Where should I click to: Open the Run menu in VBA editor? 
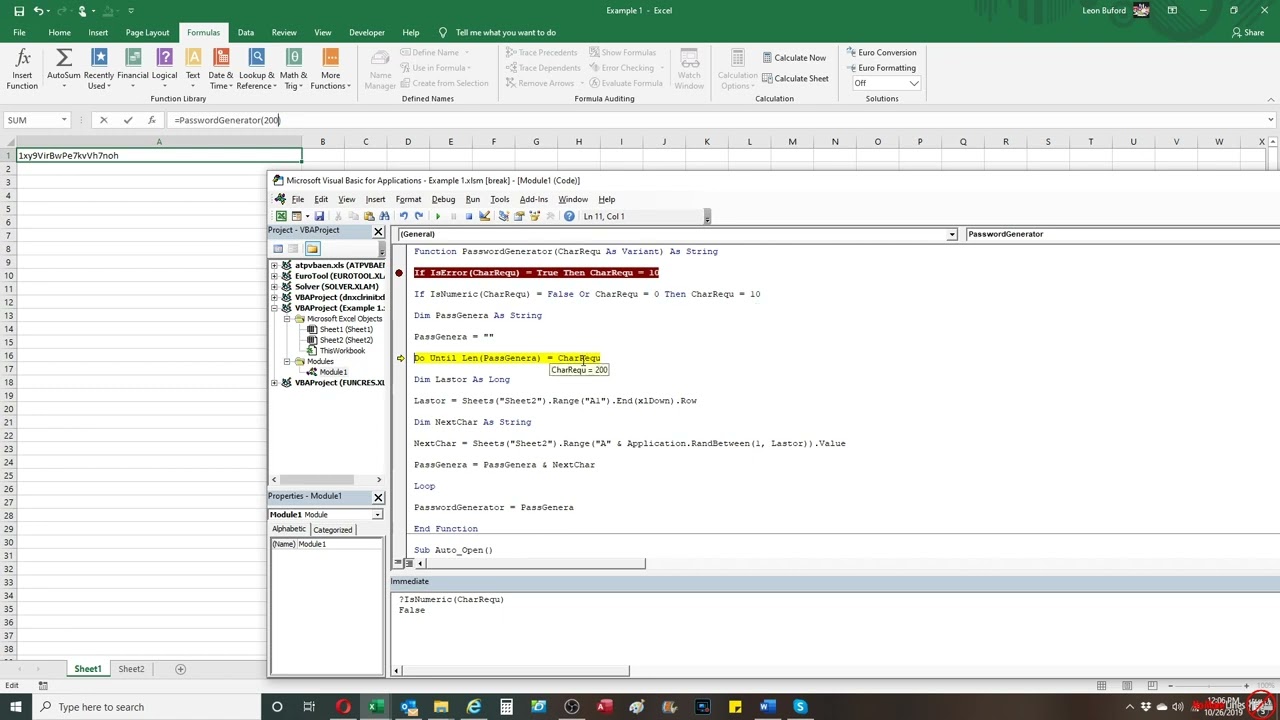click(473, 199)
